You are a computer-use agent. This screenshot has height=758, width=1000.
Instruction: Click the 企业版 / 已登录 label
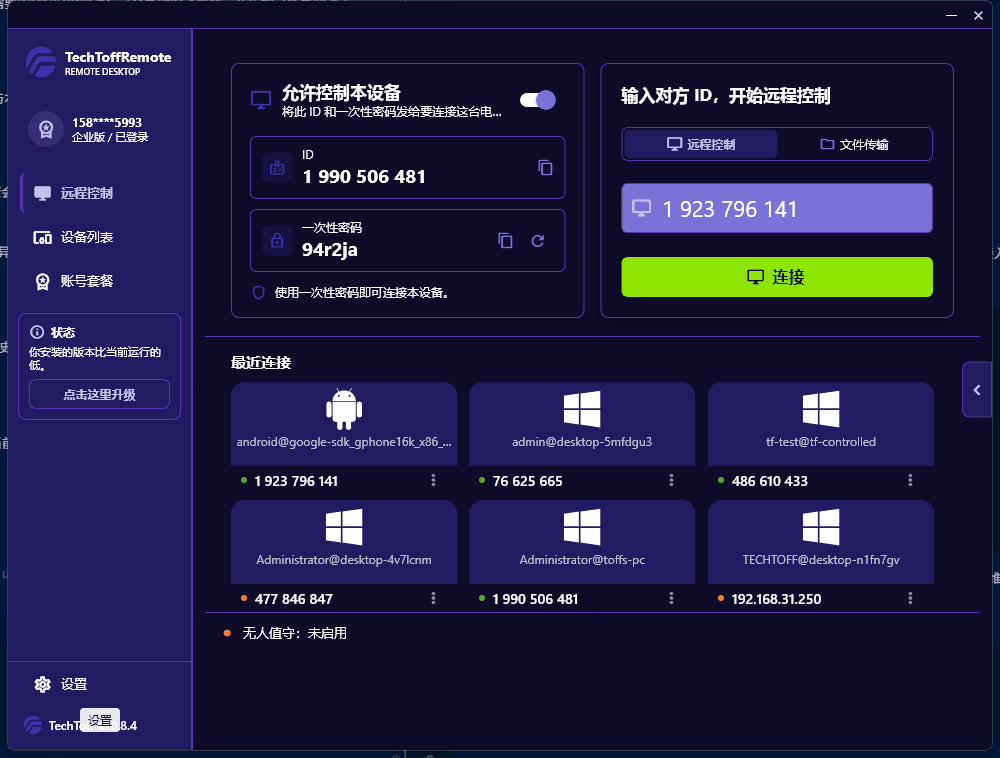(110, 137)
